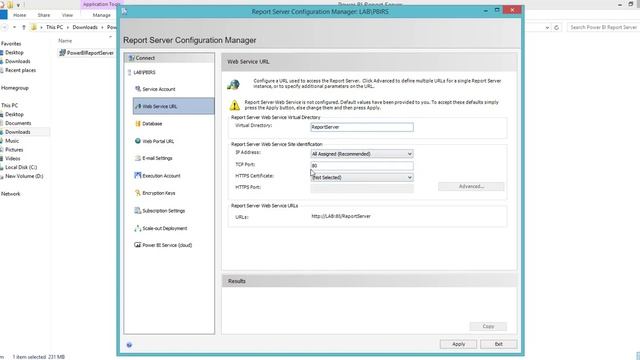The width and height of the screenshot is (640, 360).
Task: Open the E-mail Settings icon
Action: point(138,158)
